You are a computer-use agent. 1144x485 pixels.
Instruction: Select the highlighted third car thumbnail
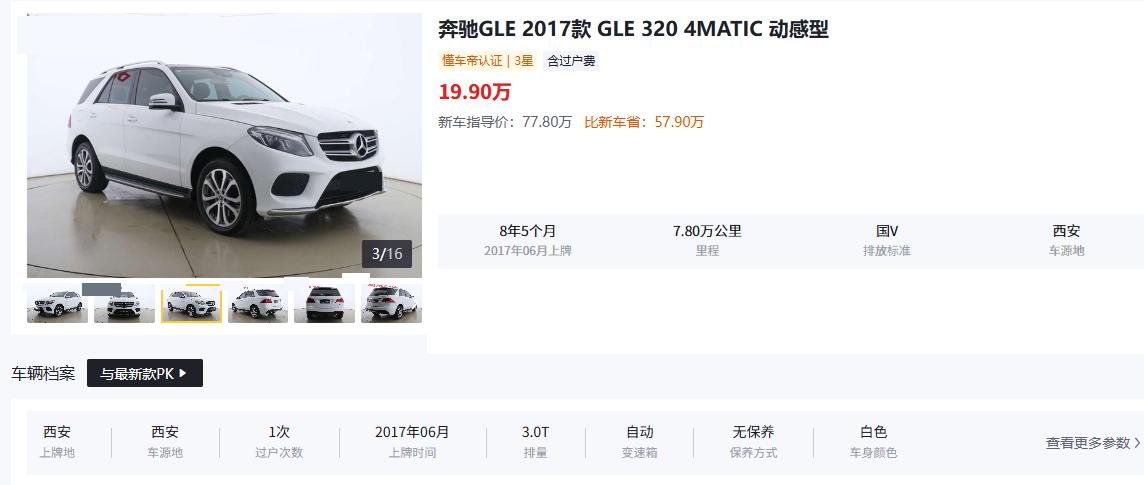pyautogui.click(x=191, y=303)
